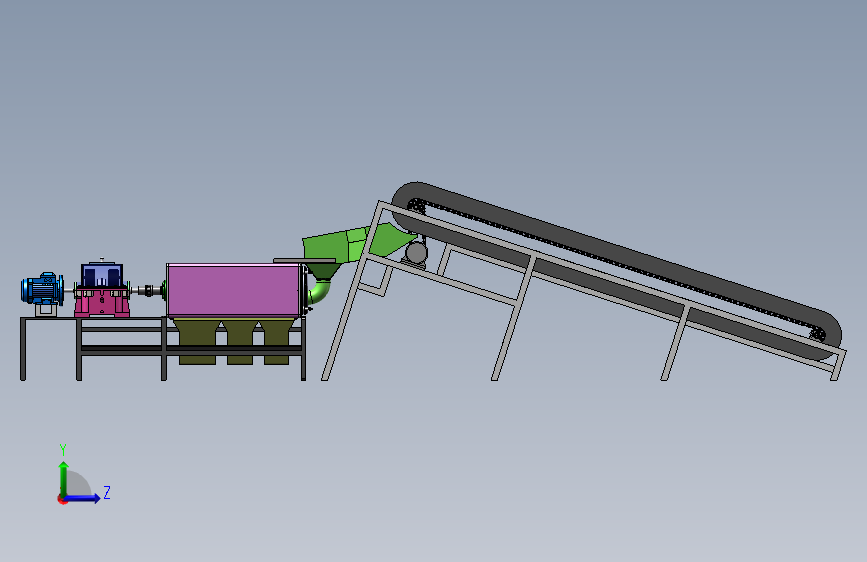Screen dimensions: 867x562
Task: Select the green elbow pipe
Action: (x=319, y=293)
